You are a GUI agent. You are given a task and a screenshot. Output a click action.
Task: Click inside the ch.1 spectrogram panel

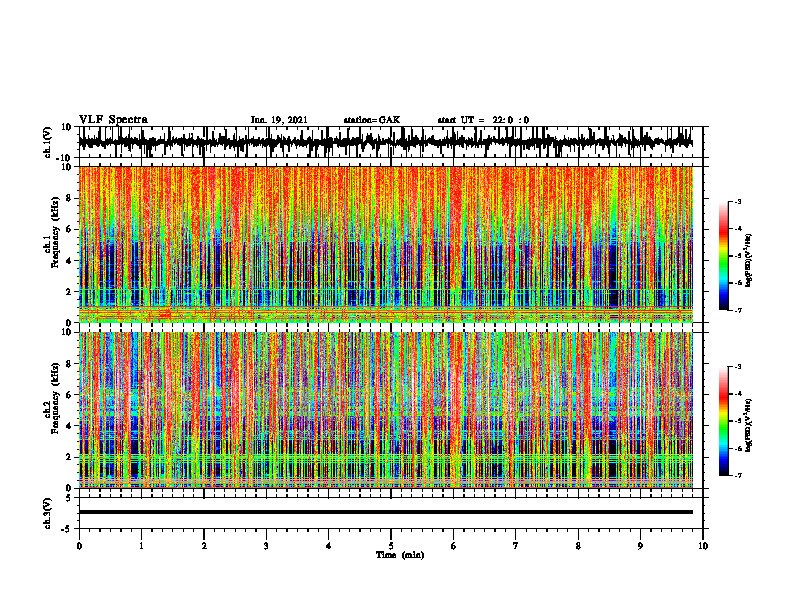click(385, 244)
